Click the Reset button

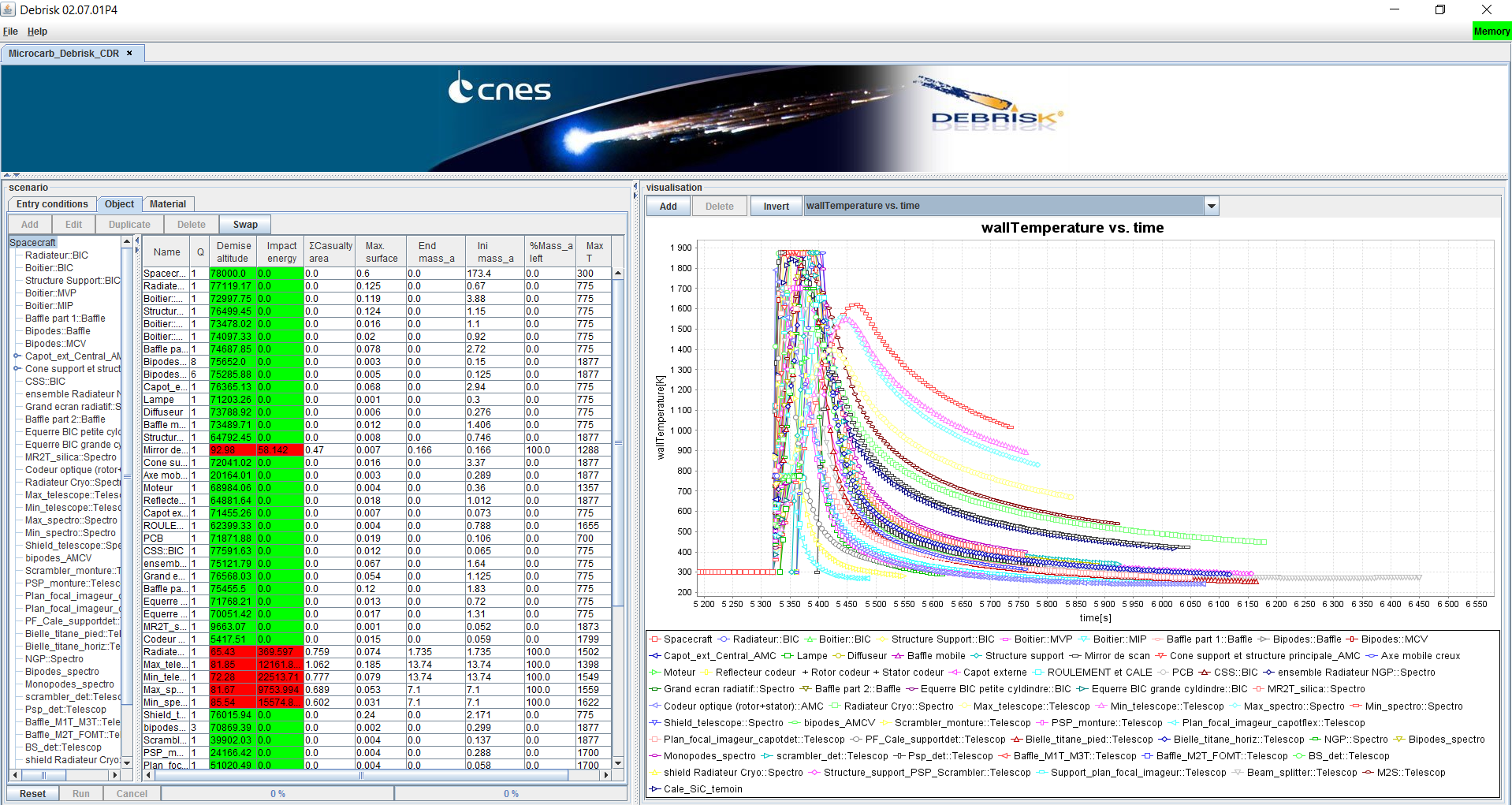tap(32, 794)
